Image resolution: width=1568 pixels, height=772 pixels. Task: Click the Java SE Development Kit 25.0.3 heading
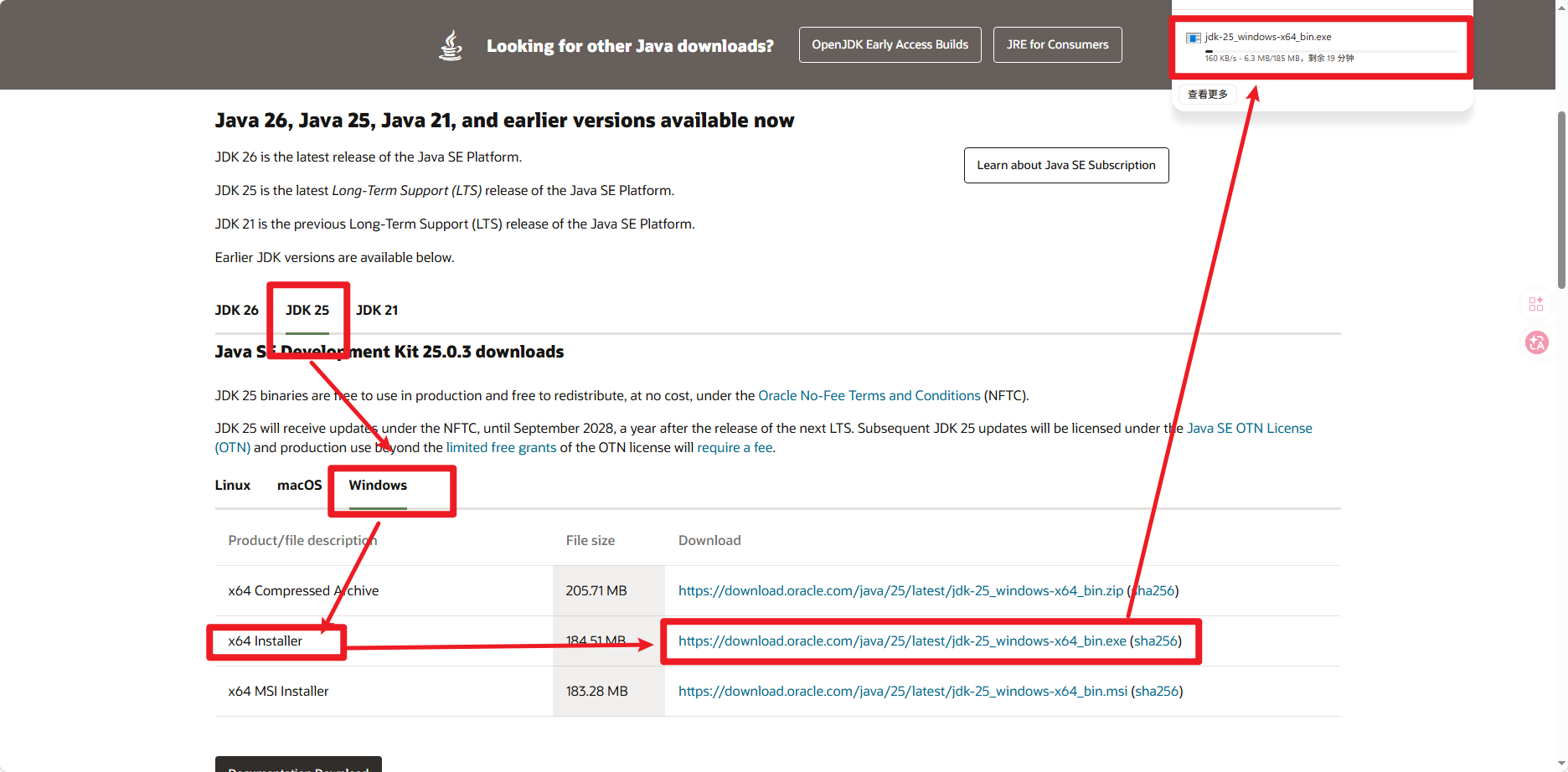(389, 352)
